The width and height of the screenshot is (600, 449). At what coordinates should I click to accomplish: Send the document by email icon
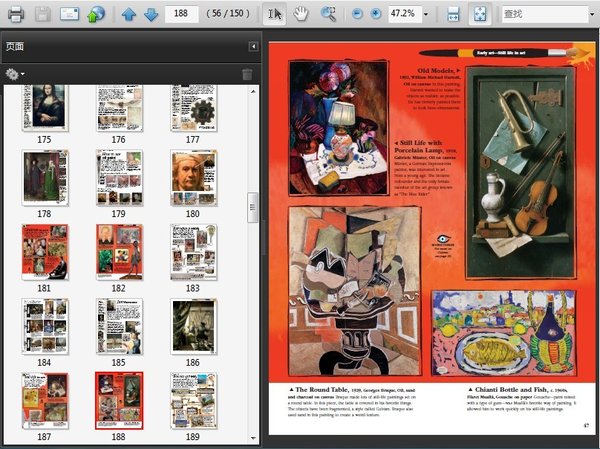click(70, 14)
